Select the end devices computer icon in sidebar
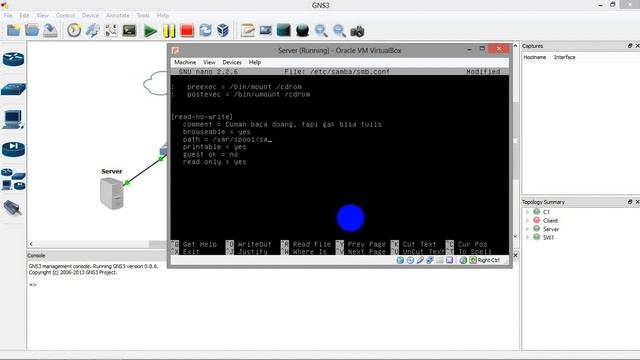Image resolution: width=640 pixels, height=360 pixels. click(x=13, y=120)
